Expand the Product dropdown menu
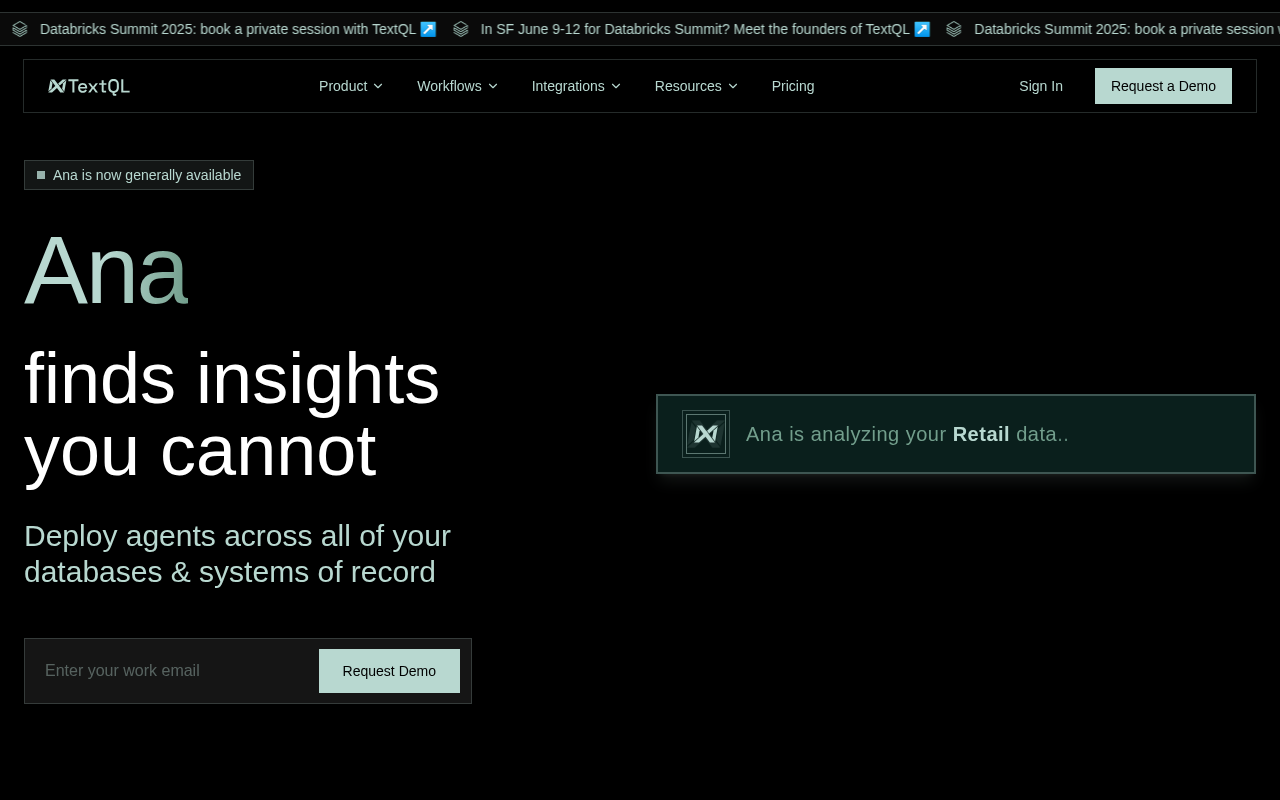This screenshot has height=800, width=1280. pyautogui.click(x=350, y=86)
